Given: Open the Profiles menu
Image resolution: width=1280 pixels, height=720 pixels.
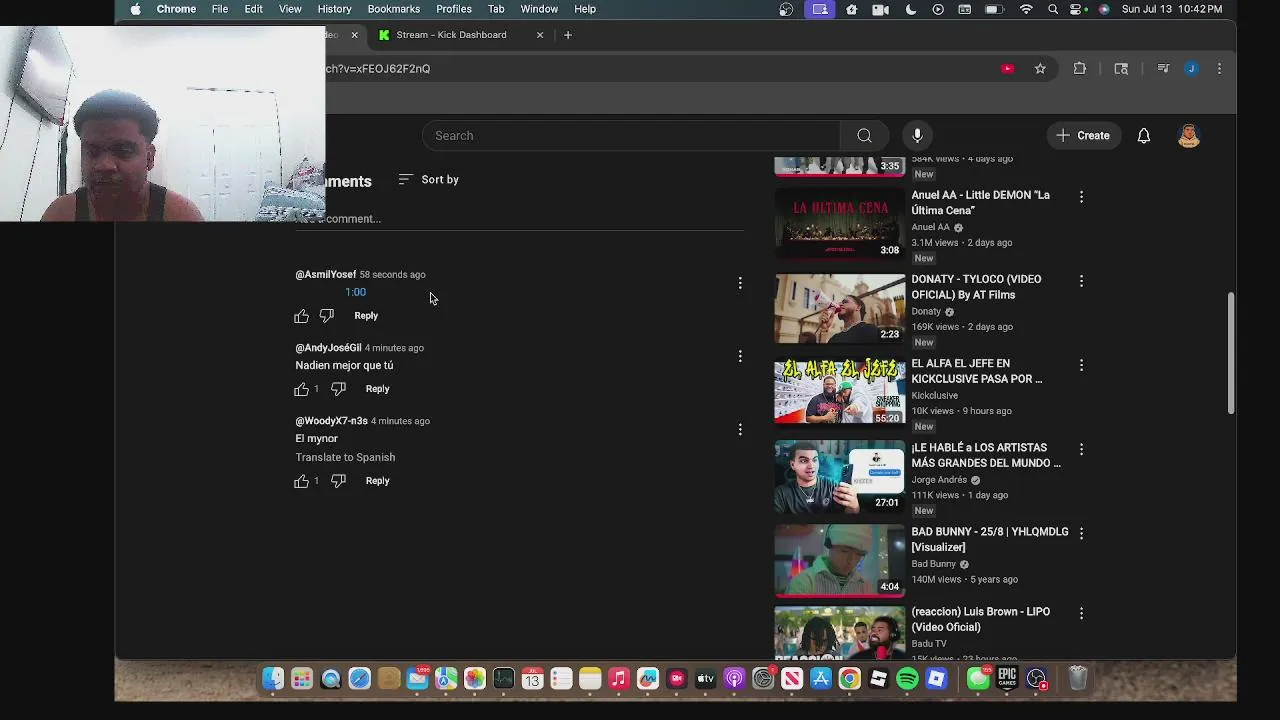Looking at the screenshot, I should pos(453,9).
